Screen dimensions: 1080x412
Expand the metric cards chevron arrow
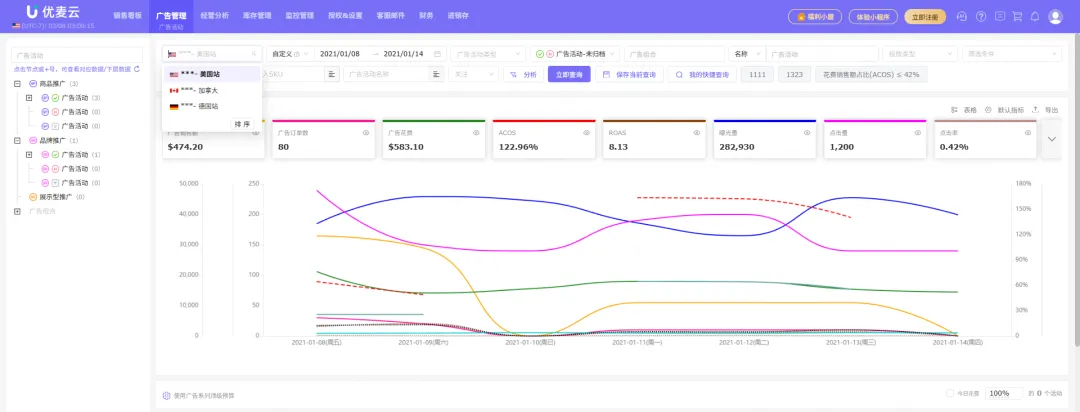pyautogui.click(x=1051, y=139)
